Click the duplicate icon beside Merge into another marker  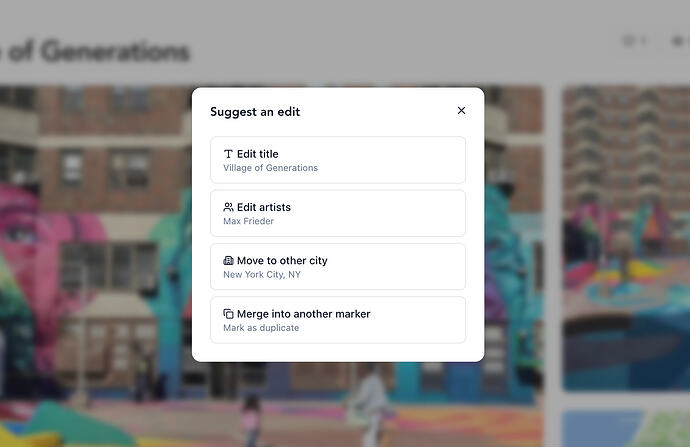click(x=228, y=314)
